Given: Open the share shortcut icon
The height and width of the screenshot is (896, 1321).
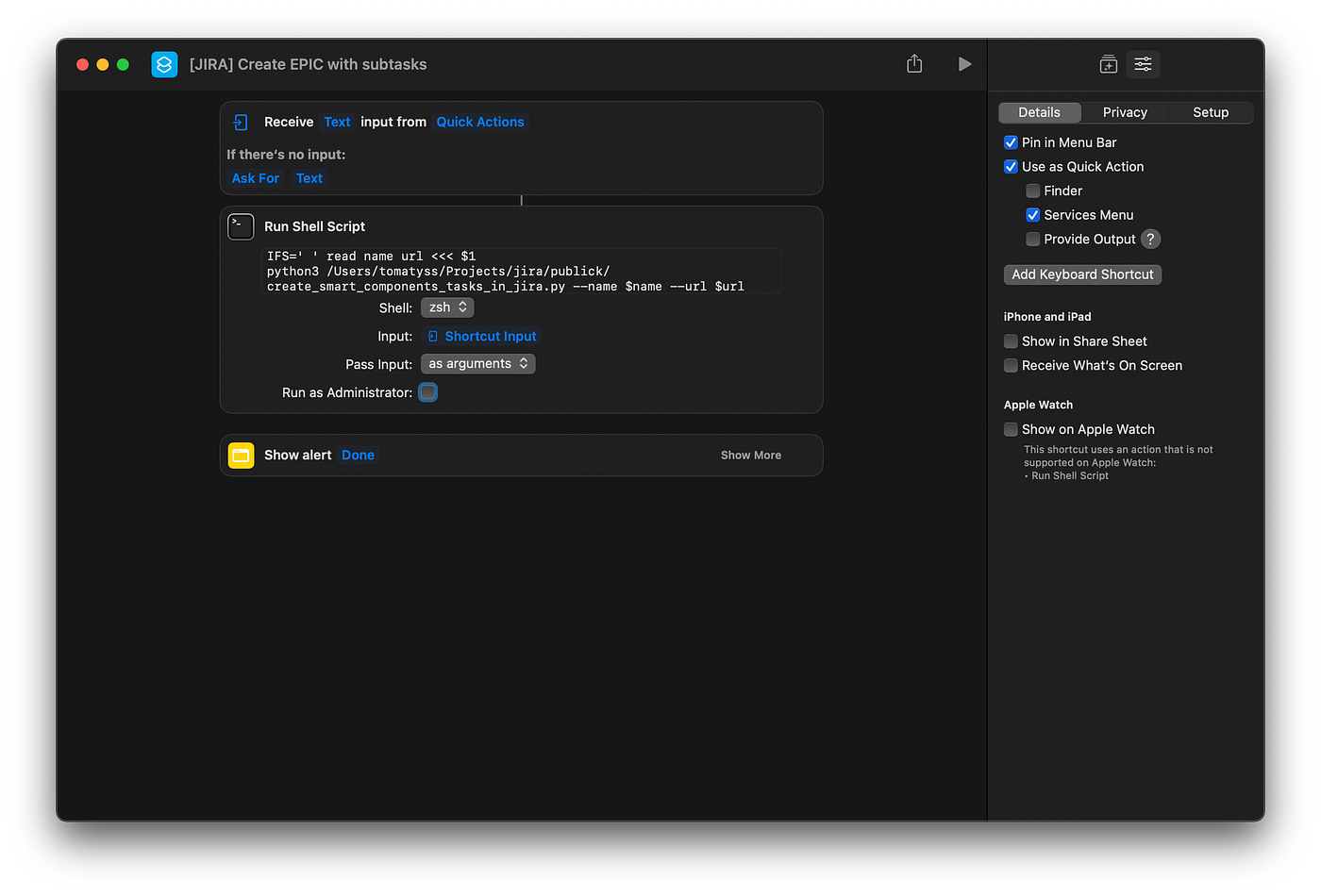Looking at the screenshot, I should pos(914,63).
